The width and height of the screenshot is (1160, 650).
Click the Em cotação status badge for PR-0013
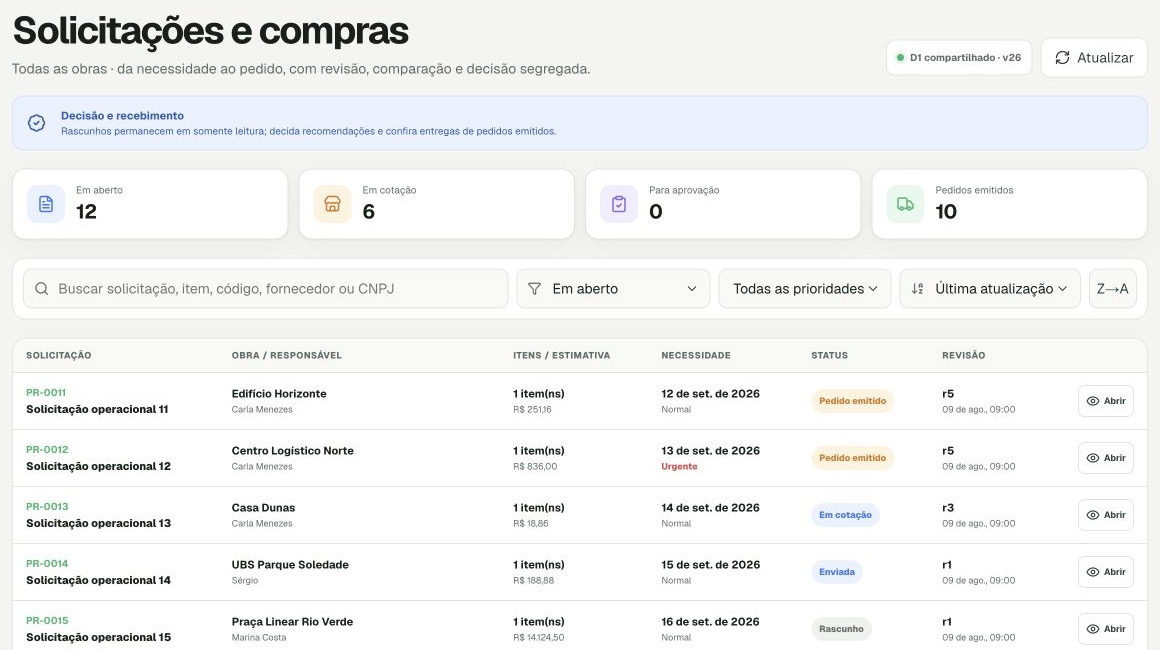click(x=845, y=515)
